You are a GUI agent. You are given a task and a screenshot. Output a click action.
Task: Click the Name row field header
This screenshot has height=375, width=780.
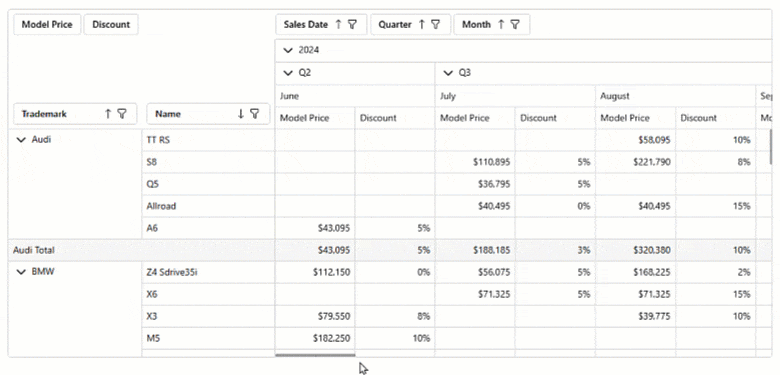(x=208, y=114)
